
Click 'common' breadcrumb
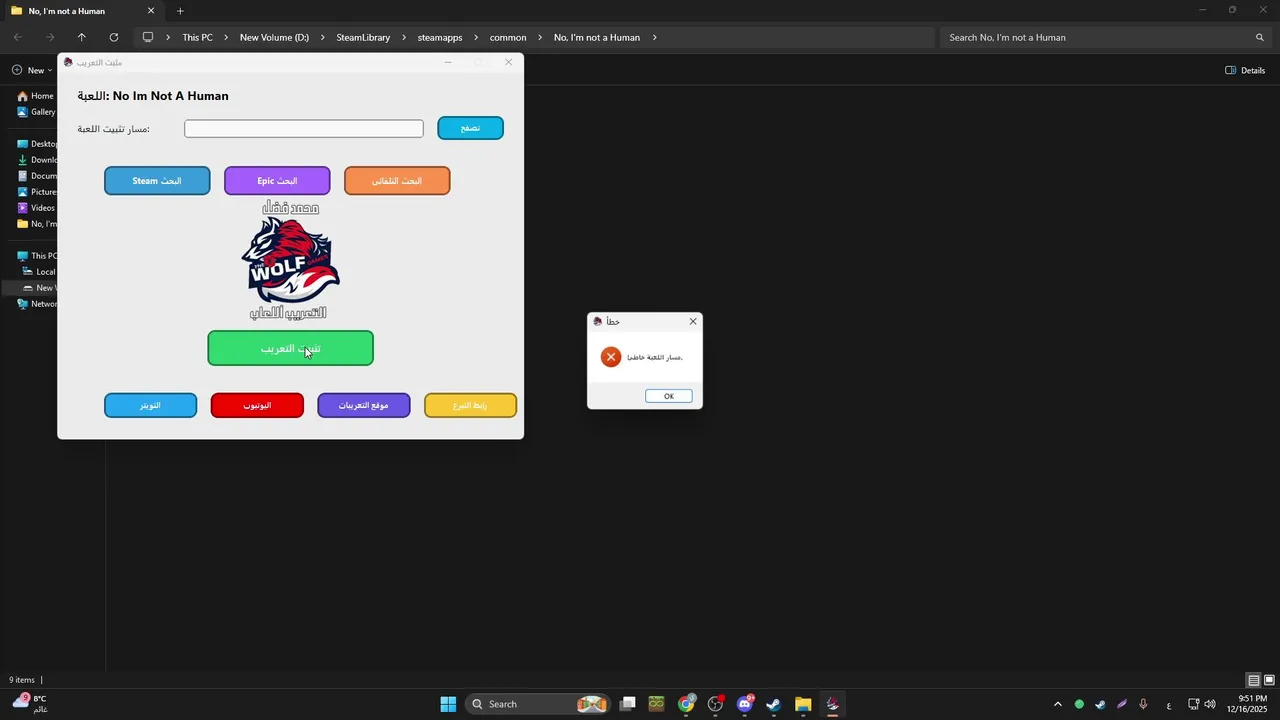(508, 37)
